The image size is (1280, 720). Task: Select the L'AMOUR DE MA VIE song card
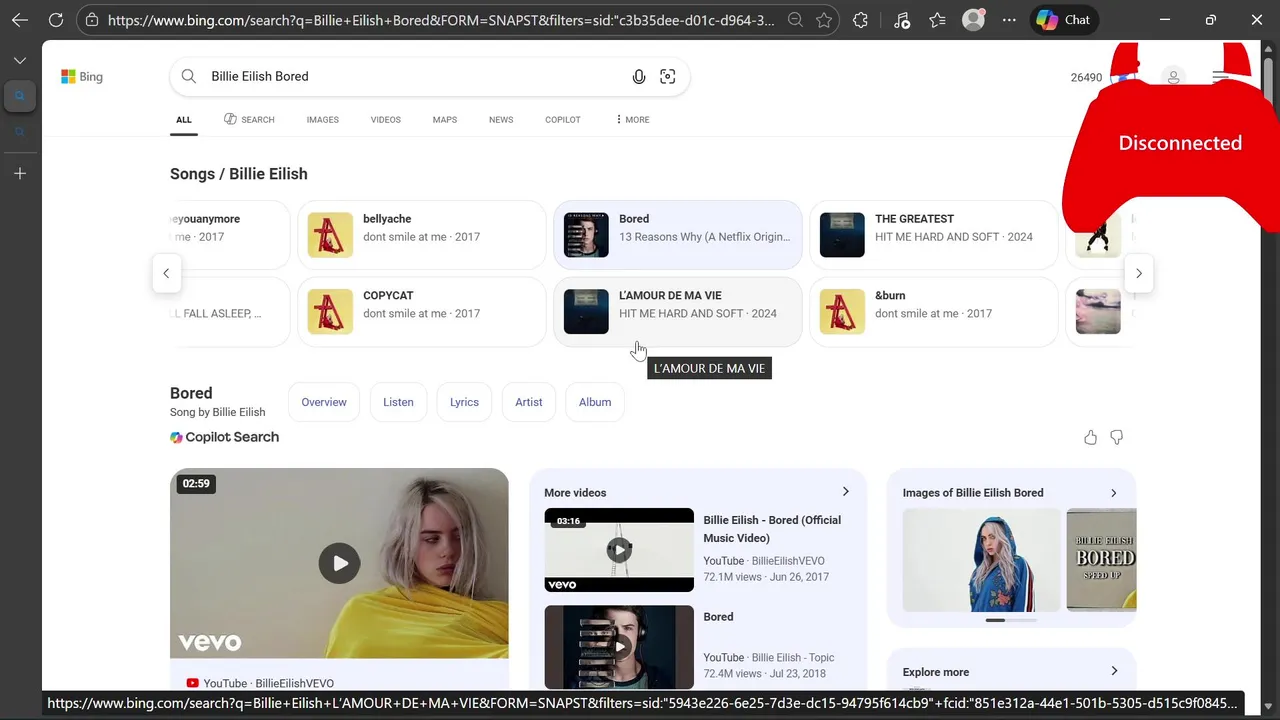click(678, 312)
